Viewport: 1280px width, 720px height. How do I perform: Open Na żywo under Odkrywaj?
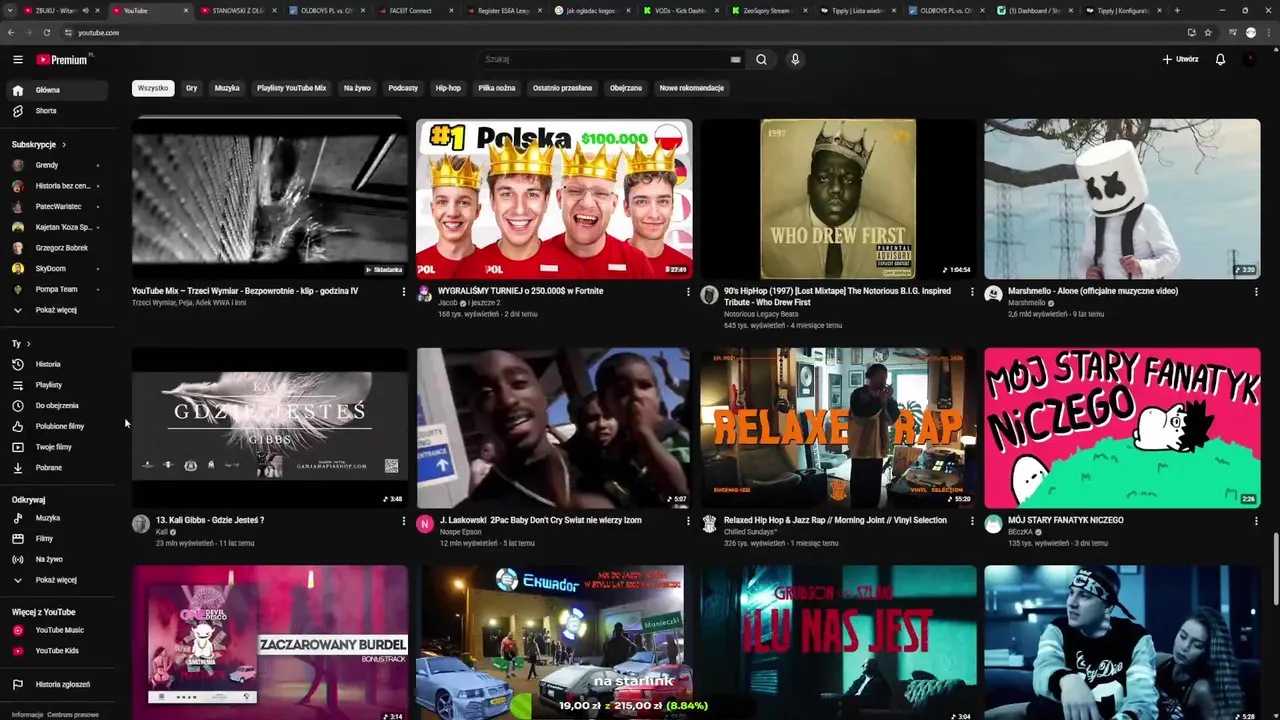[56, 559]
